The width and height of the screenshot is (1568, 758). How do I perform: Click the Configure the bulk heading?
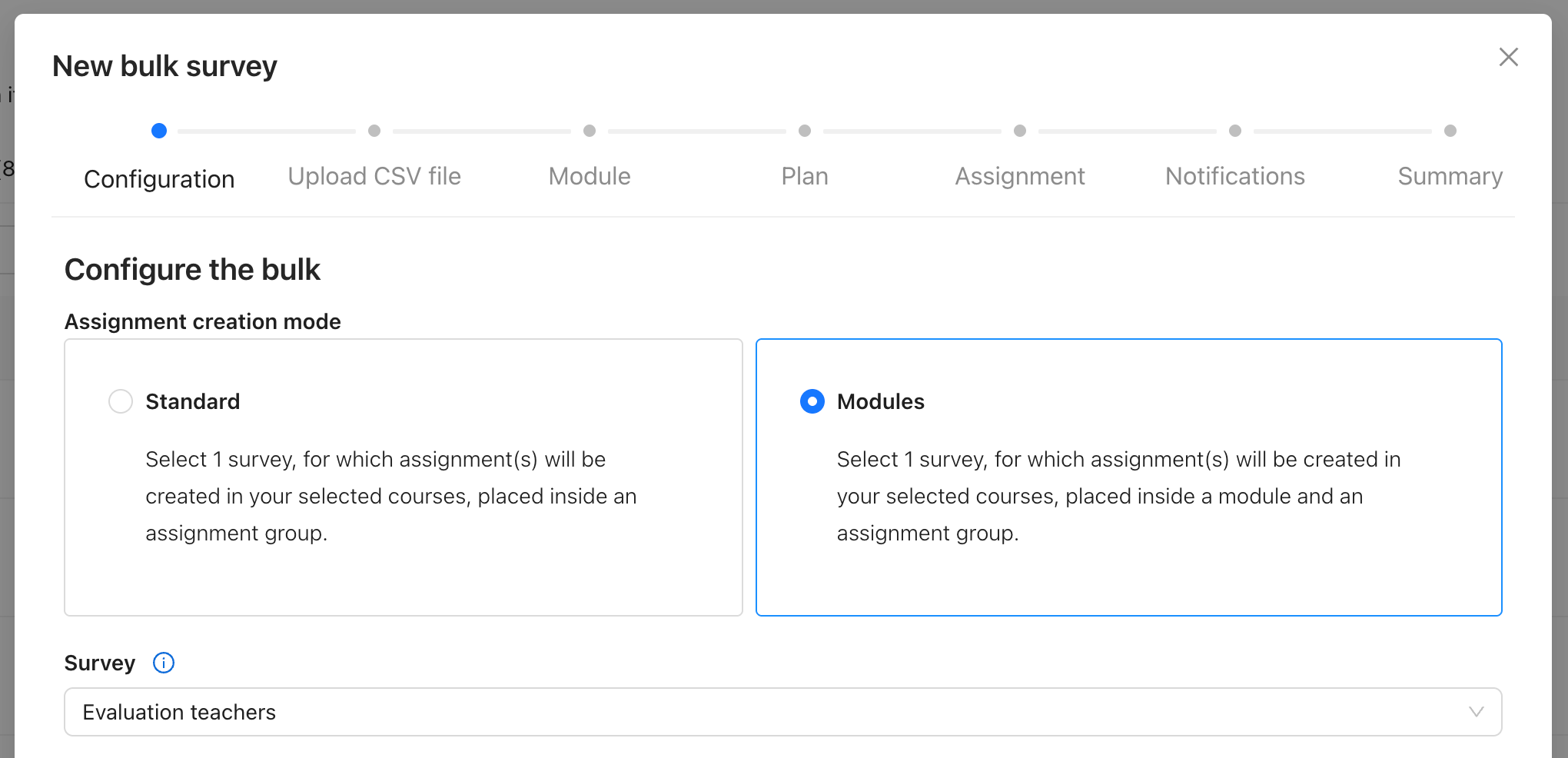(192, 270)
